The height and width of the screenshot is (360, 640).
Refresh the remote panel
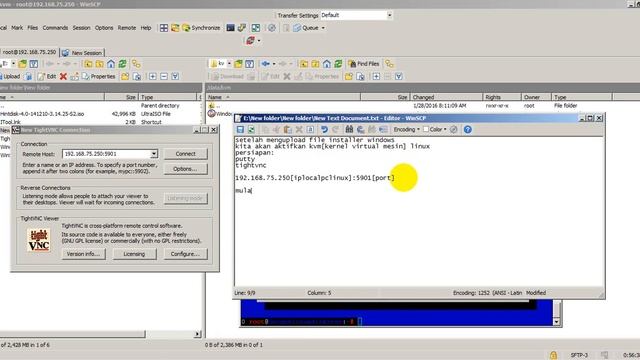tap(338, 64)
